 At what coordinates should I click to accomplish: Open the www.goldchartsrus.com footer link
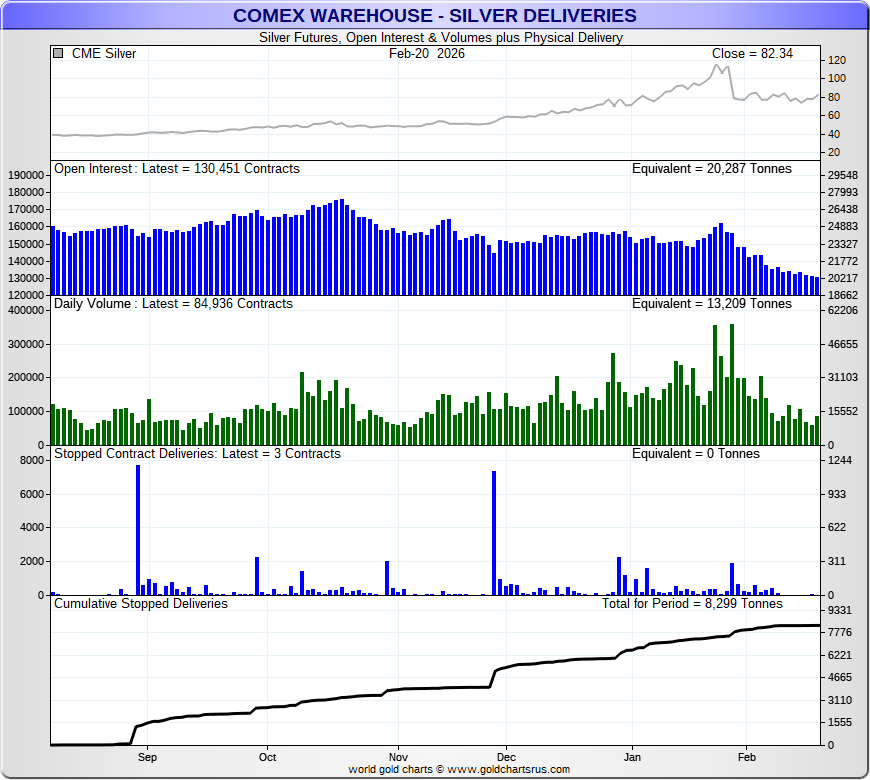pos(508,770)
